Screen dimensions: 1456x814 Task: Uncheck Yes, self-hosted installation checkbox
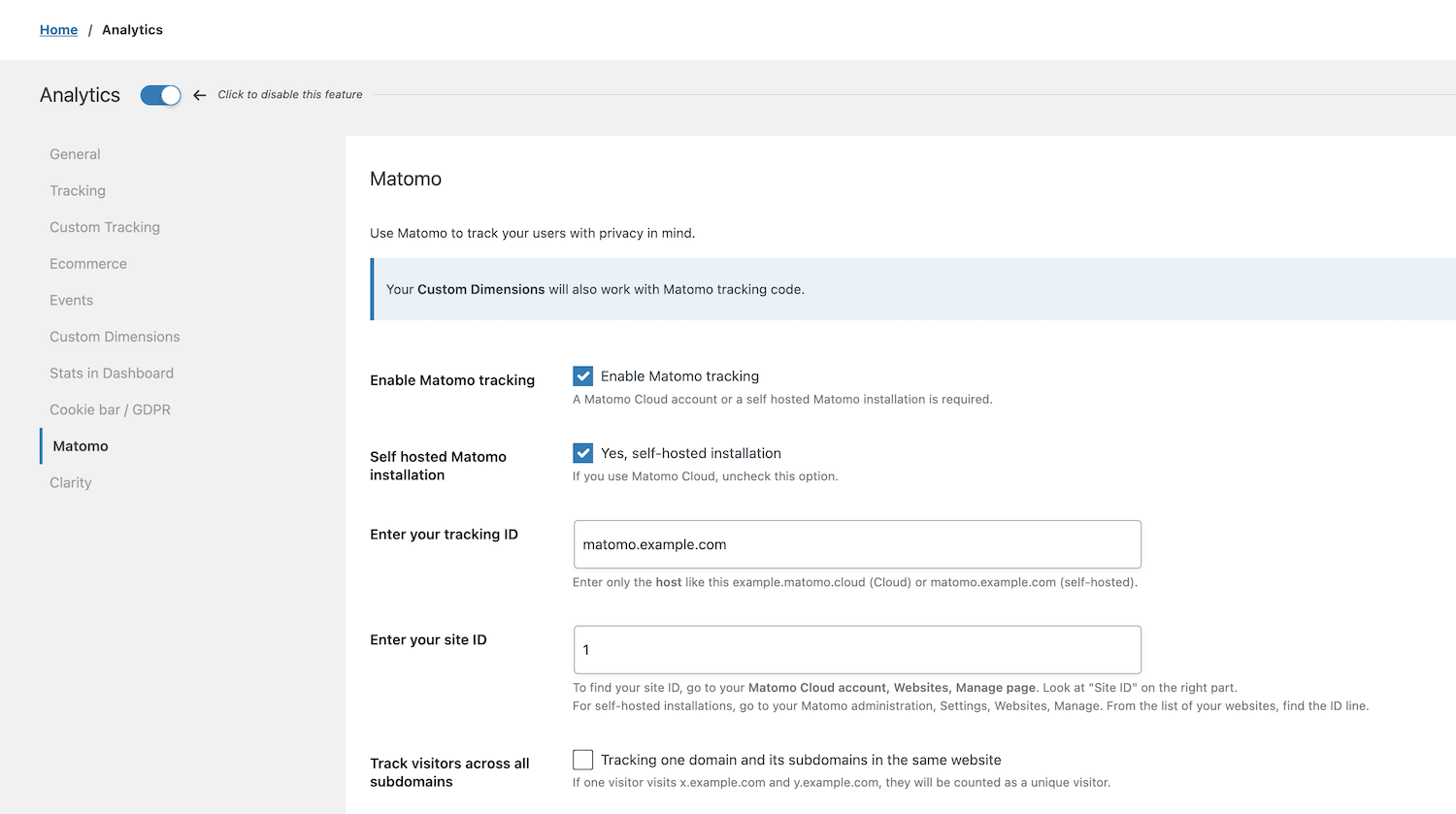click(582, 453)
